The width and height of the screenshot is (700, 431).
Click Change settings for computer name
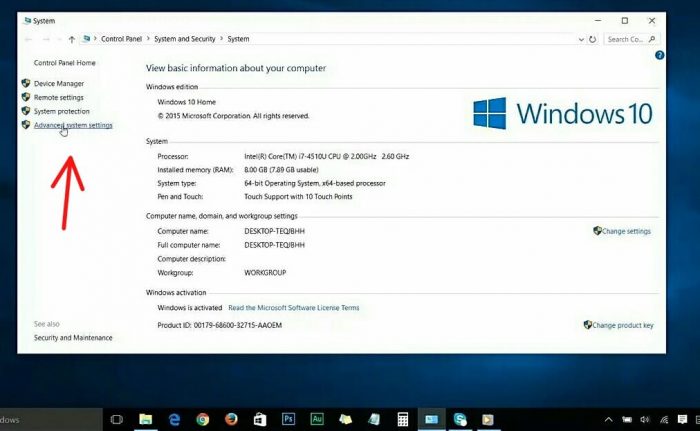(626, 231)
